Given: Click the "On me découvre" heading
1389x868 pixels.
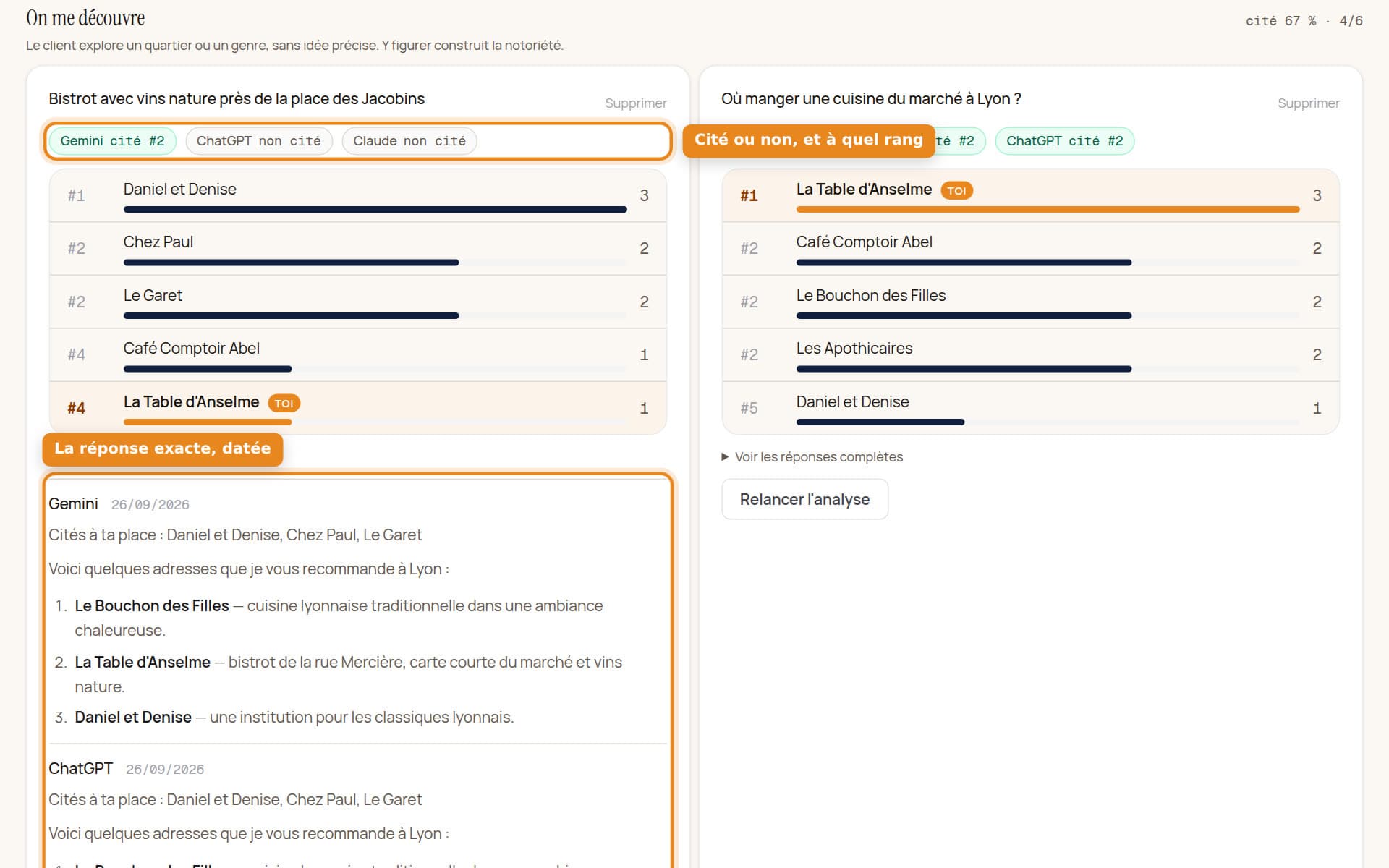Looking at the screenshot, I should (x=85, y=18).
